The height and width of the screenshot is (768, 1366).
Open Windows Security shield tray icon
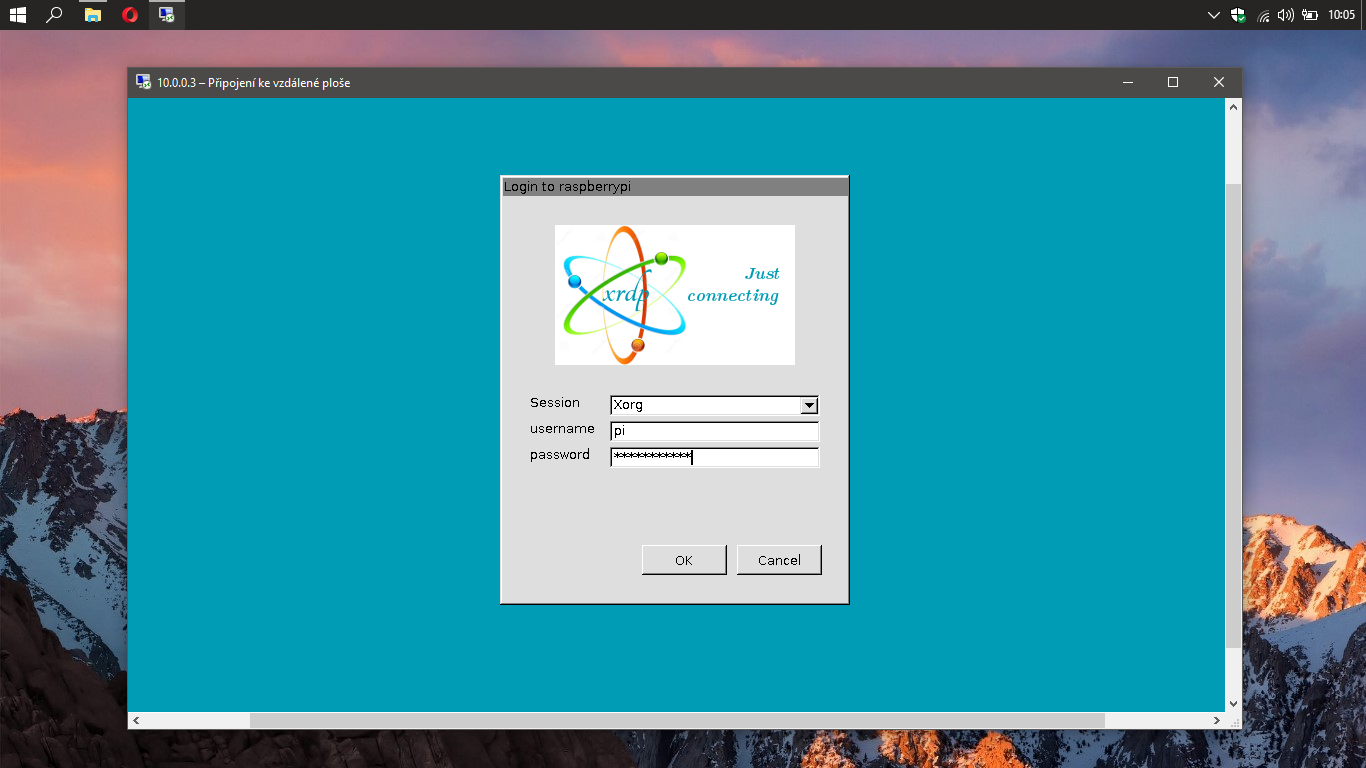coord(1238,15)
